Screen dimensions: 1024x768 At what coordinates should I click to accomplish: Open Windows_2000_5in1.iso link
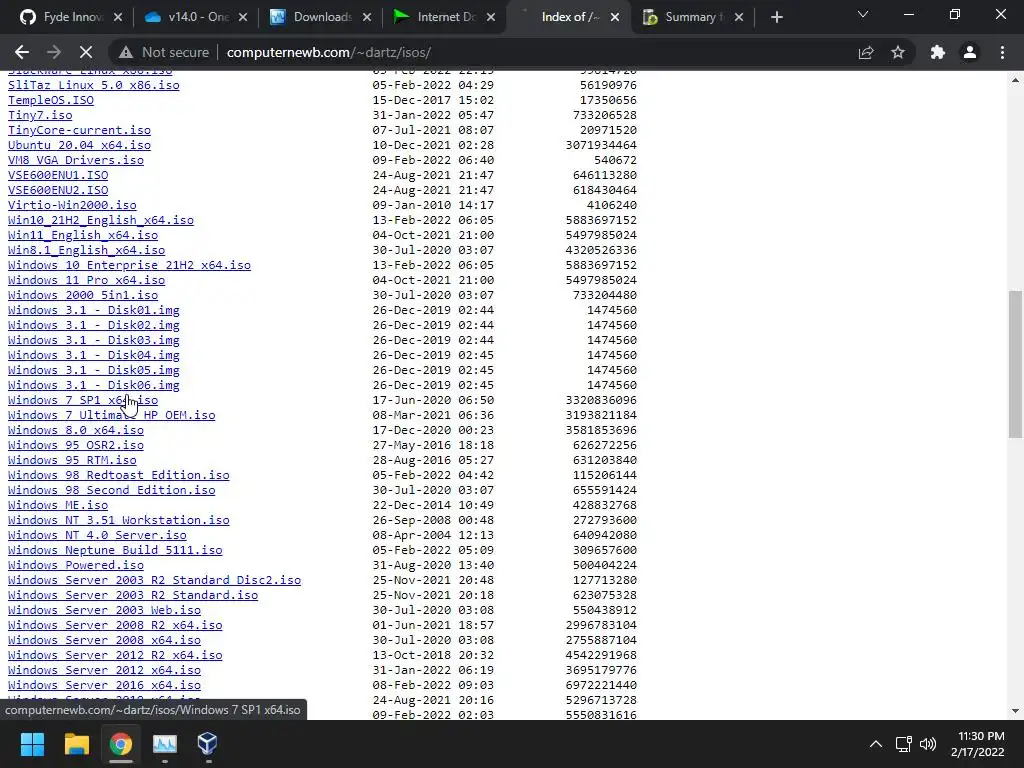pos(83,295)
